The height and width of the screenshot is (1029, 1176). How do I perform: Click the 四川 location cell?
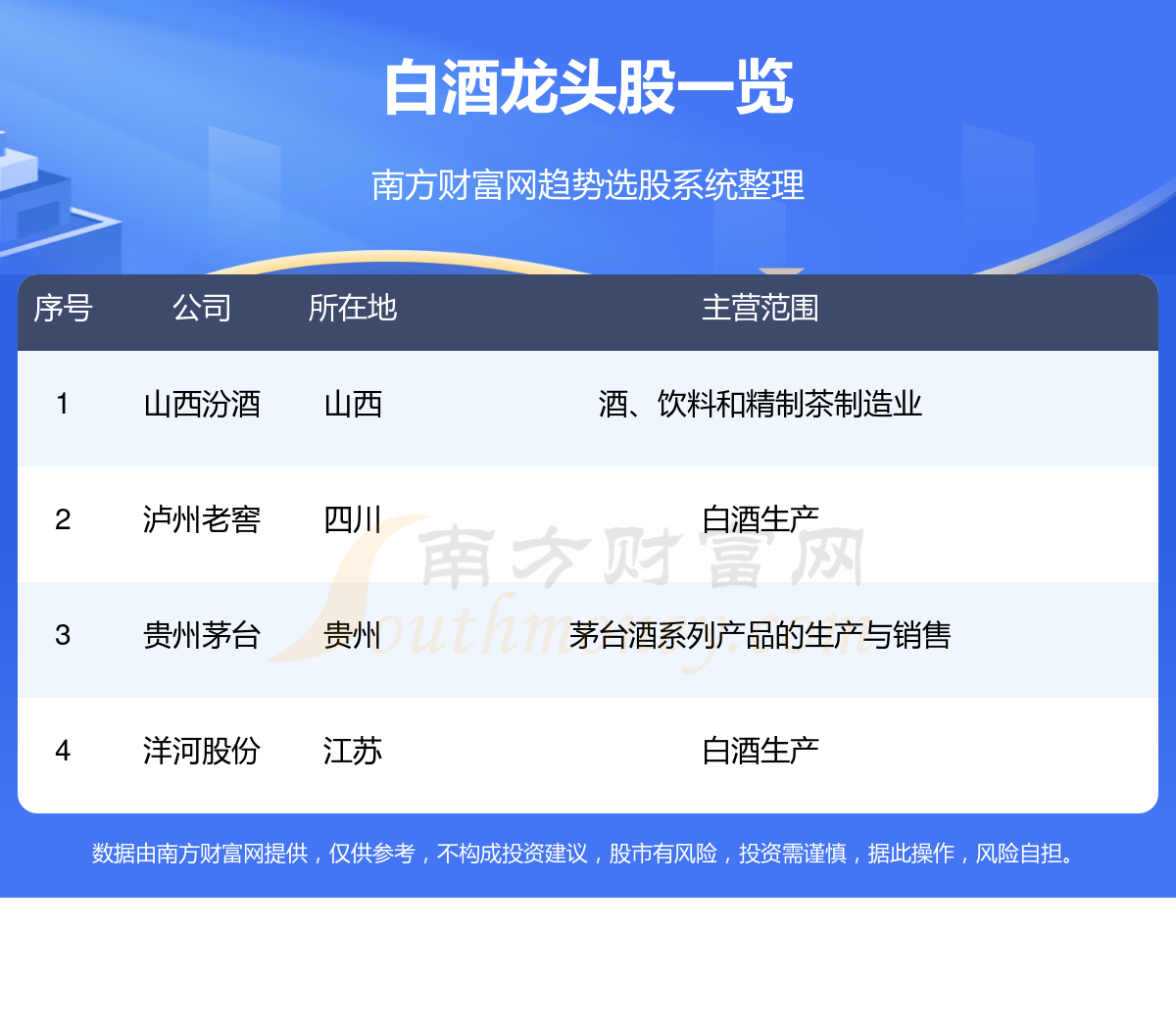(x=353, y=519)
